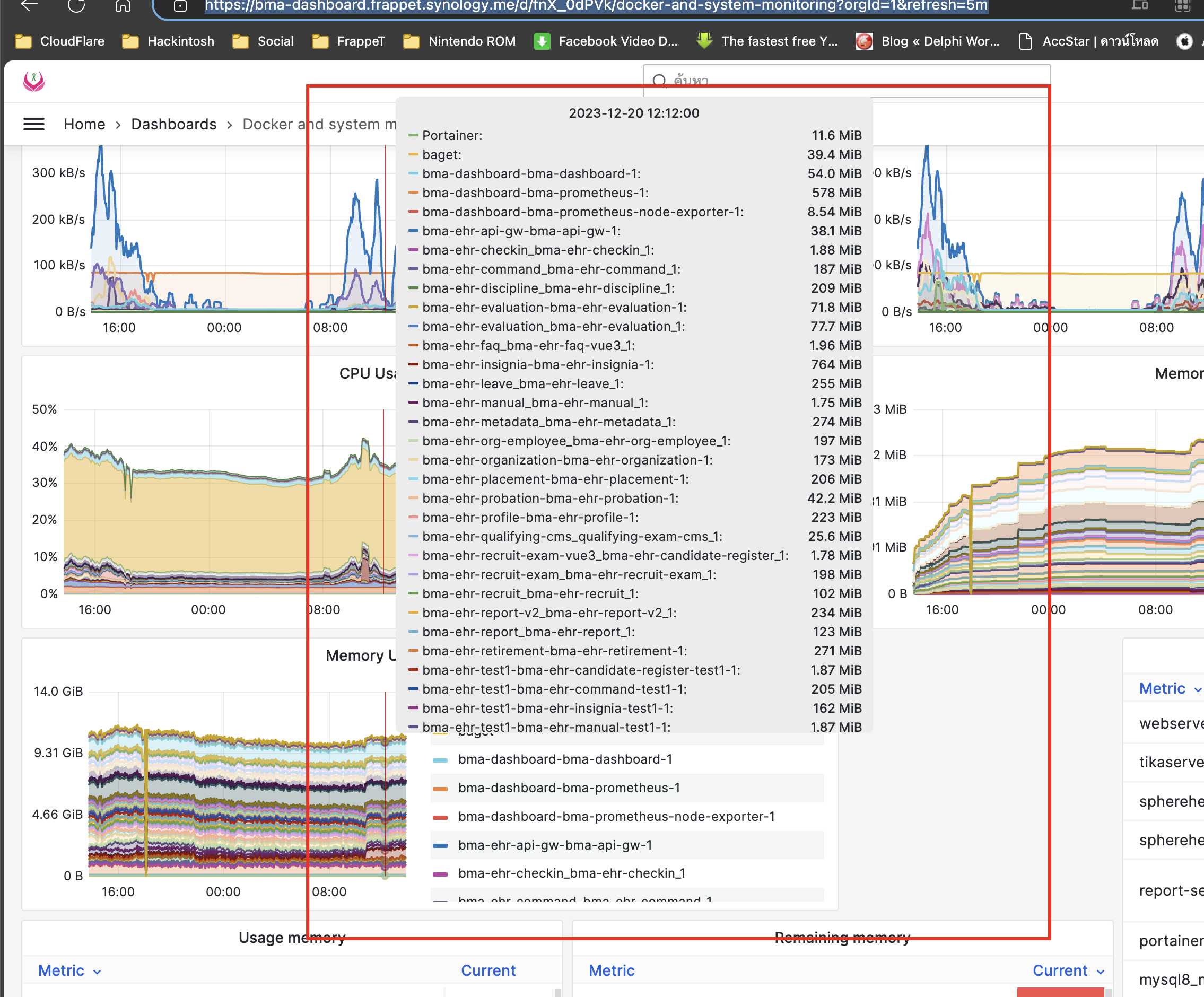
Task: Toggle bma-dashboard-bma-prometheus-1 series in legend
Action: pos(569,788)
